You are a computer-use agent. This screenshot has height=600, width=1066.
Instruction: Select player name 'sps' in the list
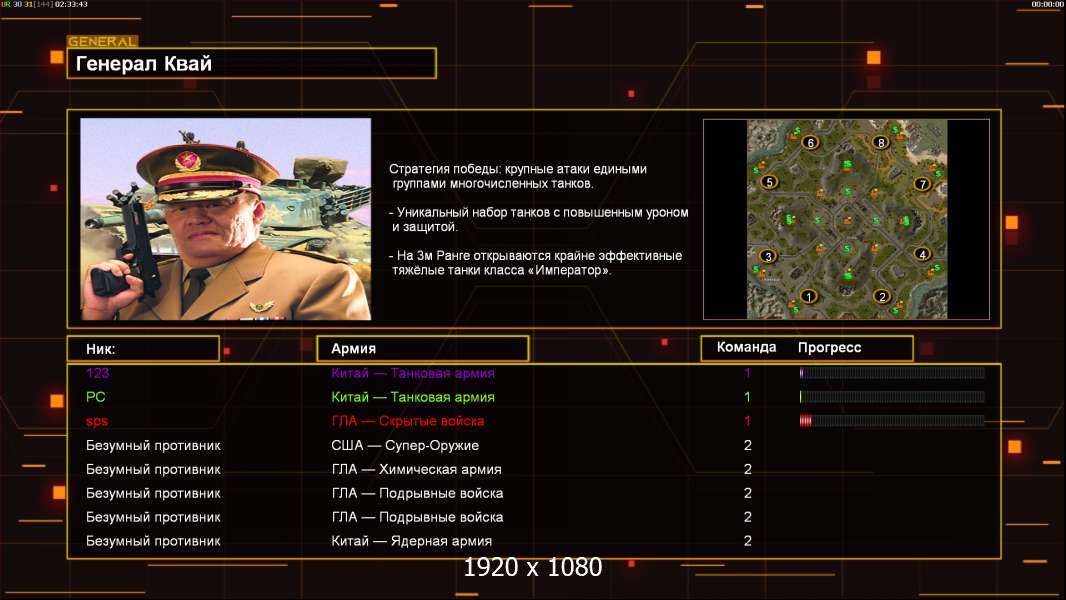[x=97, y=421]
